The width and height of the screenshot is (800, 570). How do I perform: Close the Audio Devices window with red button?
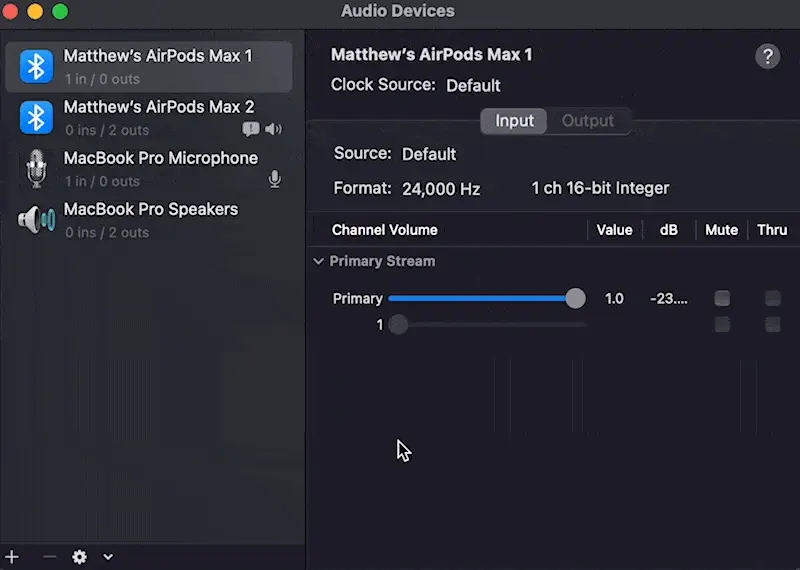coord(10,11)
